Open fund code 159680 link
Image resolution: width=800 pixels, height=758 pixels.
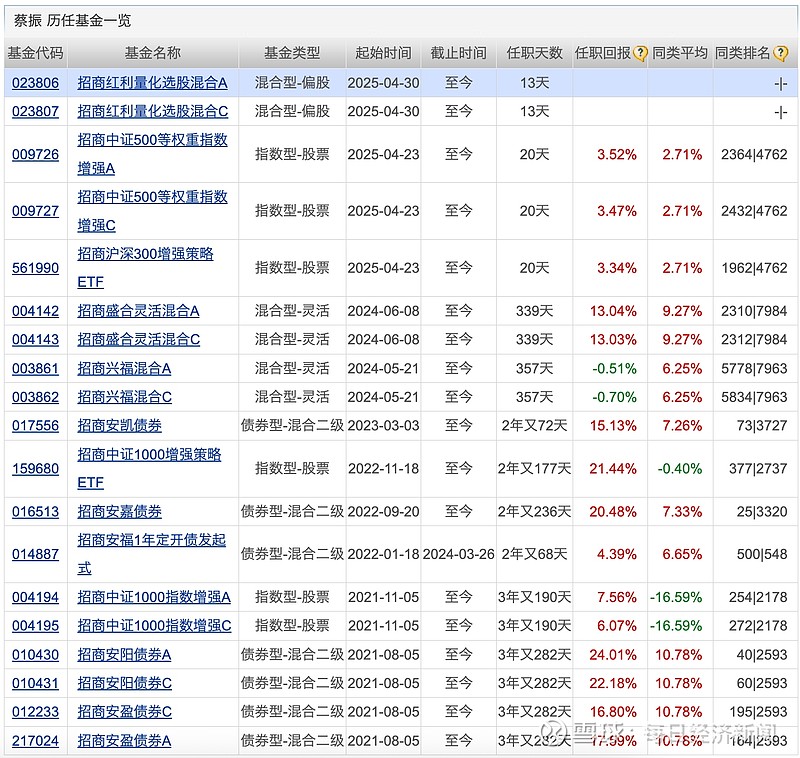(x=35, y=469)
